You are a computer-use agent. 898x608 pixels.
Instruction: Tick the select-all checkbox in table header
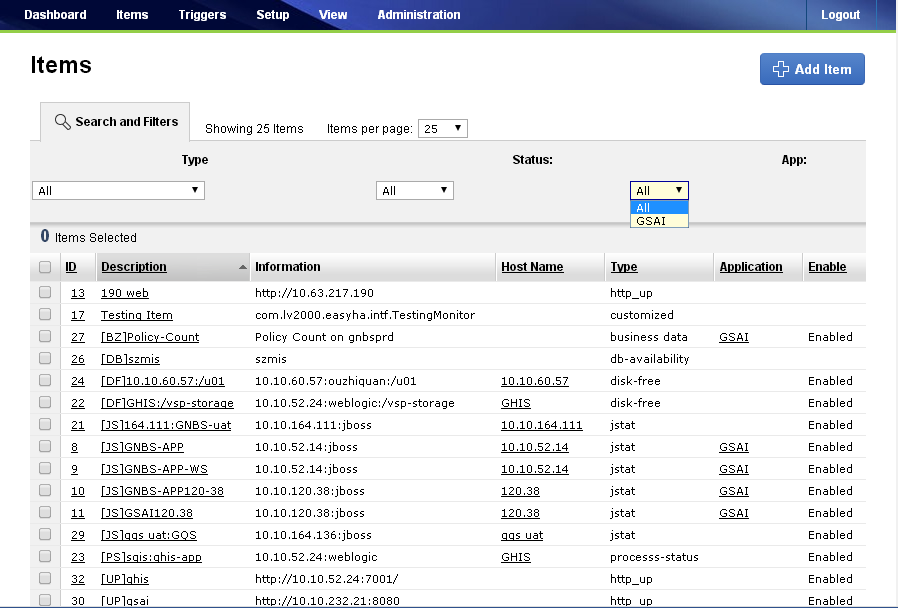pos(45,267)
